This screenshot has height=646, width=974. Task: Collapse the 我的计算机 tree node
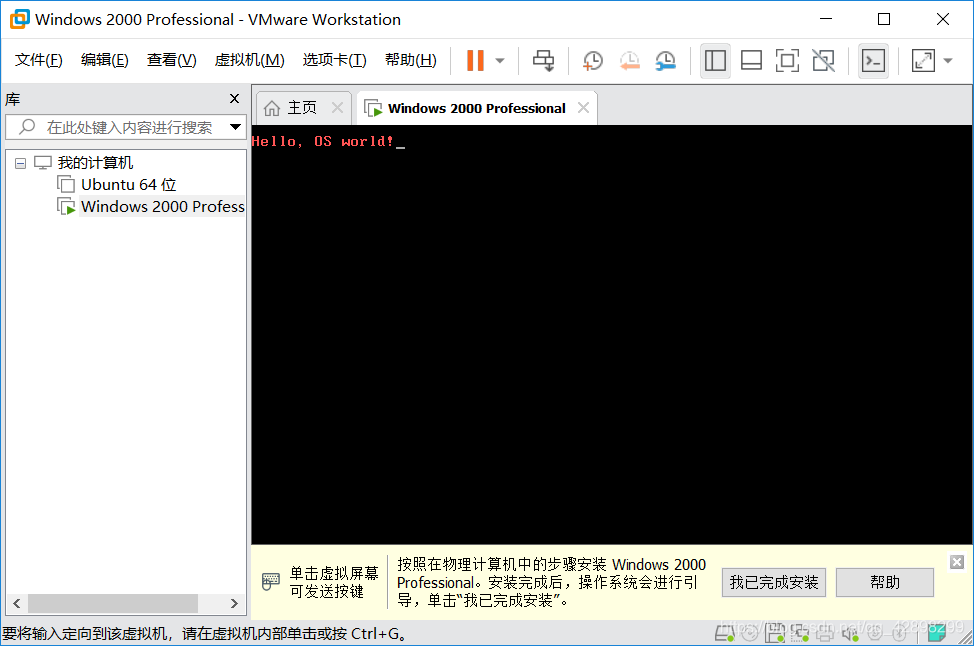click(20, 163)
